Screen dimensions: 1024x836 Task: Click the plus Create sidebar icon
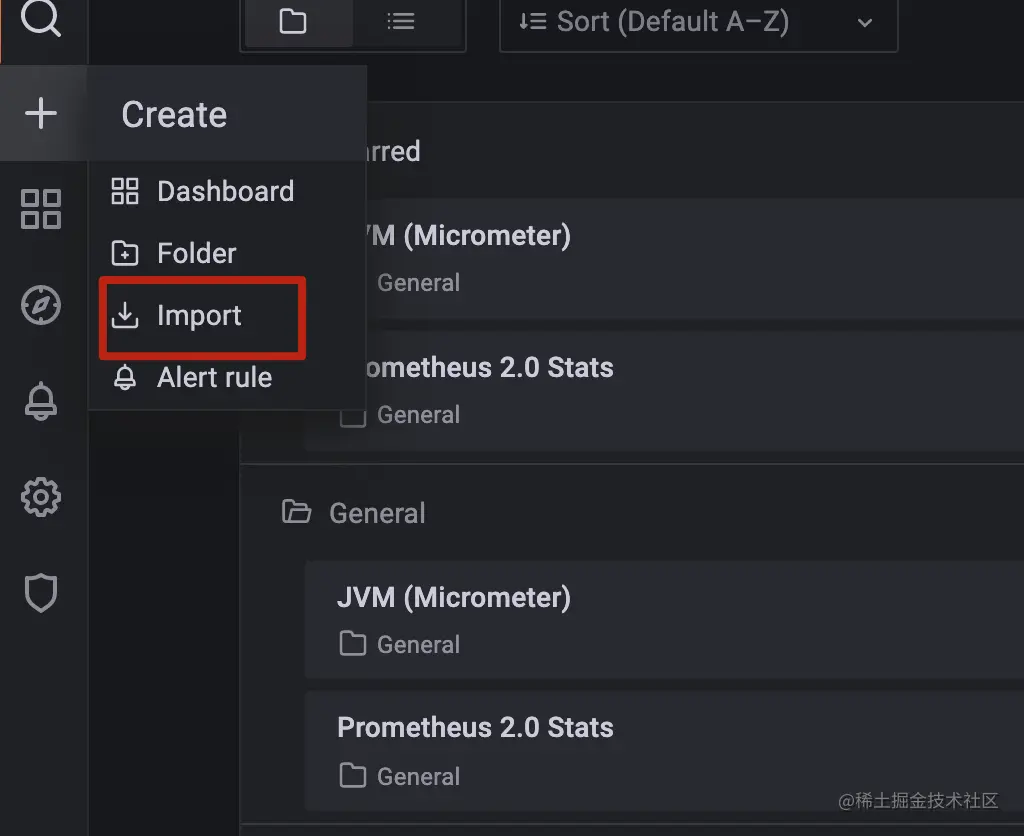(40, 114)
